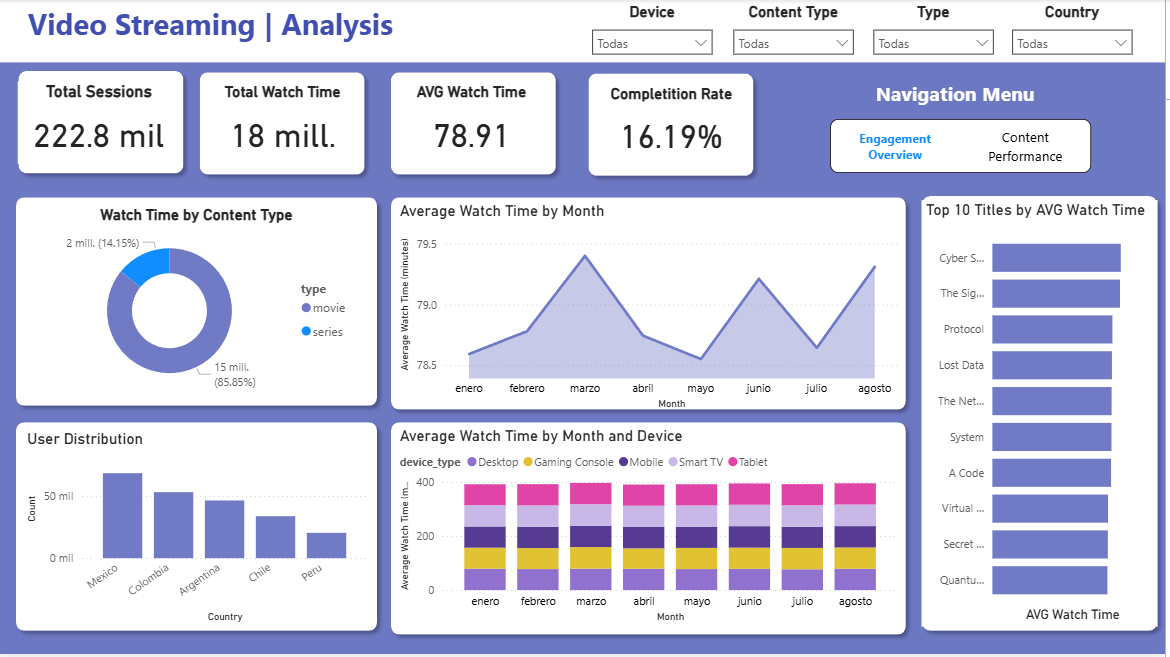
Task: Select the Total Sessions KPI card
Action: coord(100,122)
